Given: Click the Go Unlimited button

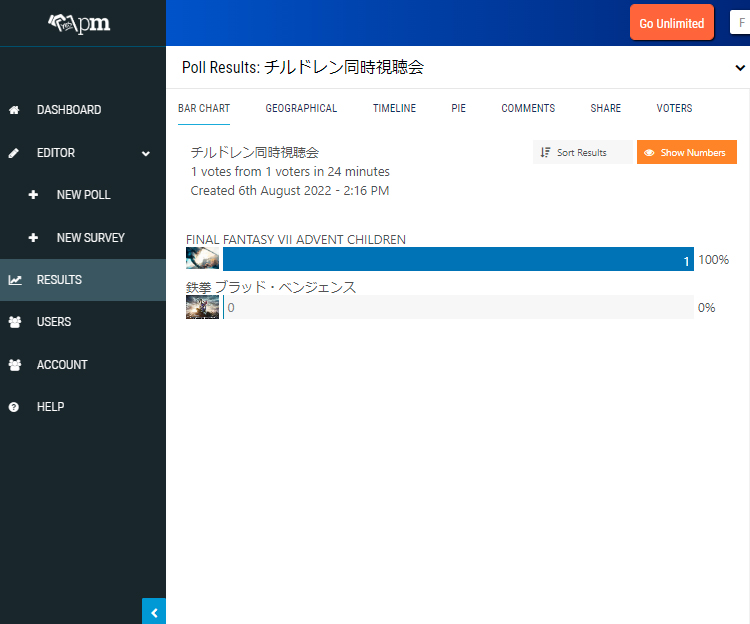Looking at the screenshot, I should point(671,23).
